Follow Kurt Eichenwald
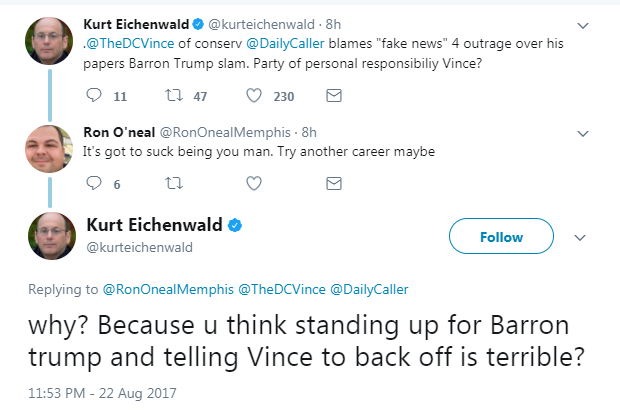Image resolution: width=620 pixels, height=413 pixels. pos(501,236)
